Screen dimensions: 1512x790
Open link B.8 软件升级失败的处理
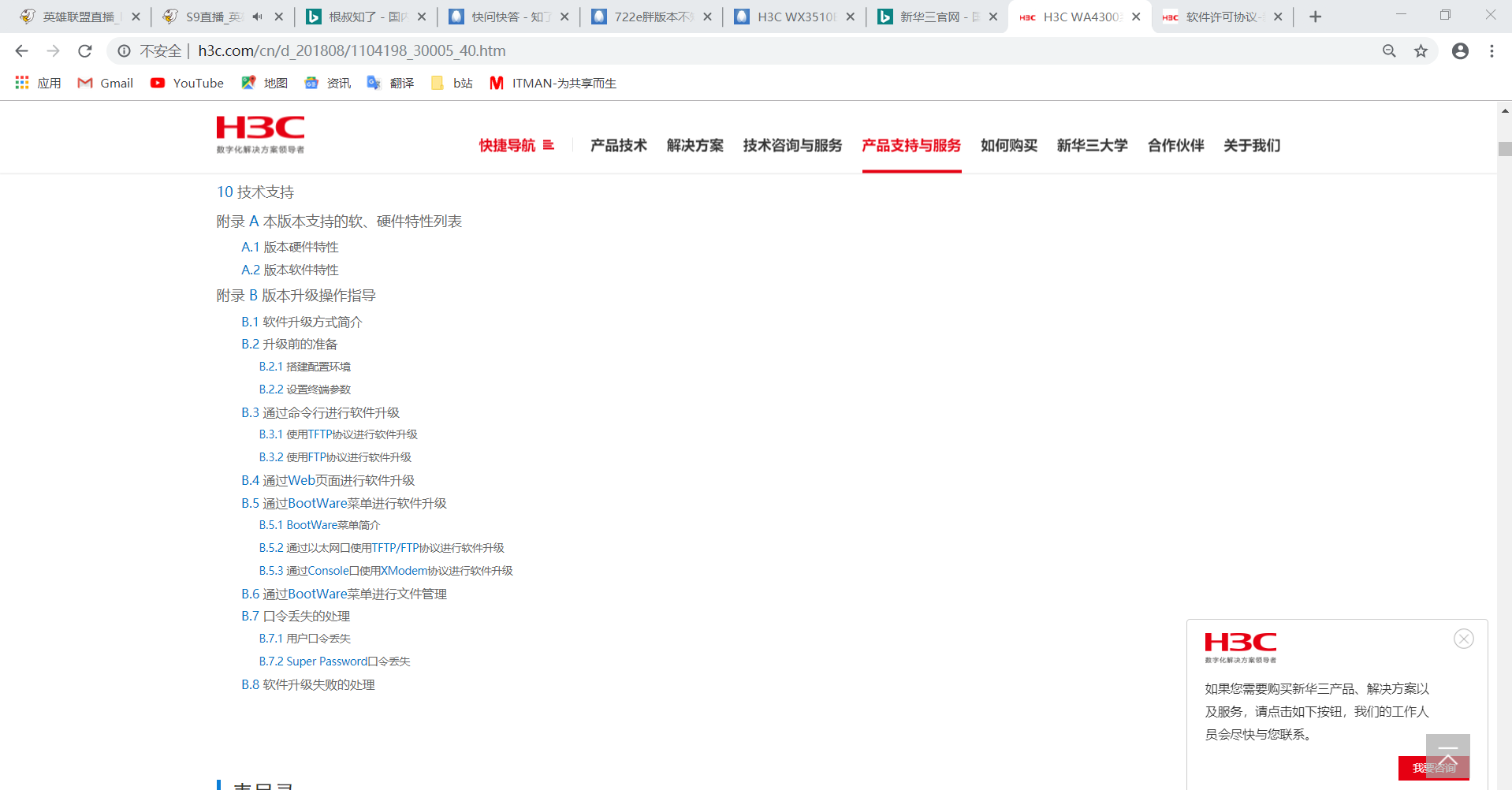[308, 684]
